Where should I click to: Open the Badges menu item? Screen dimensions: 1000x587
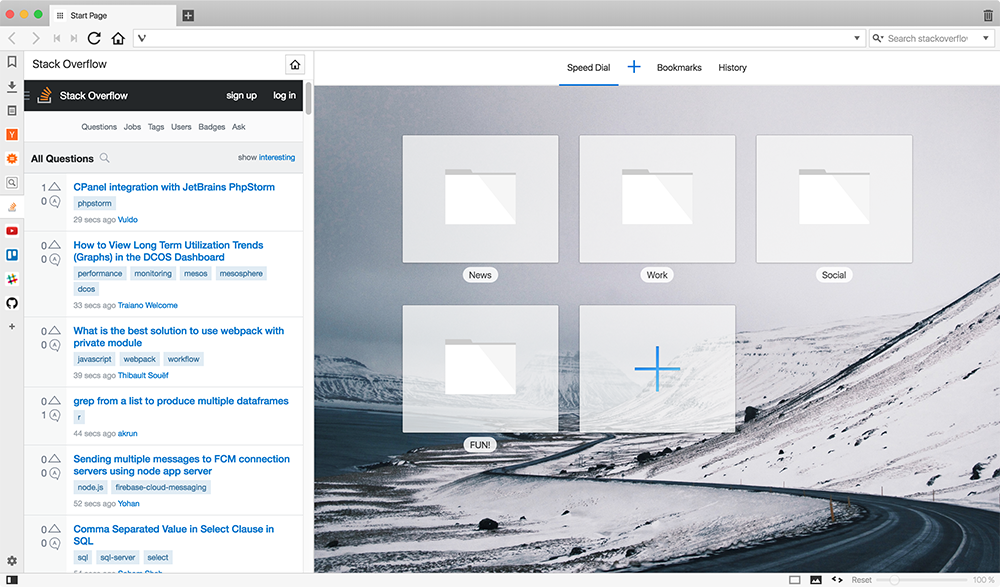point(212,127)
